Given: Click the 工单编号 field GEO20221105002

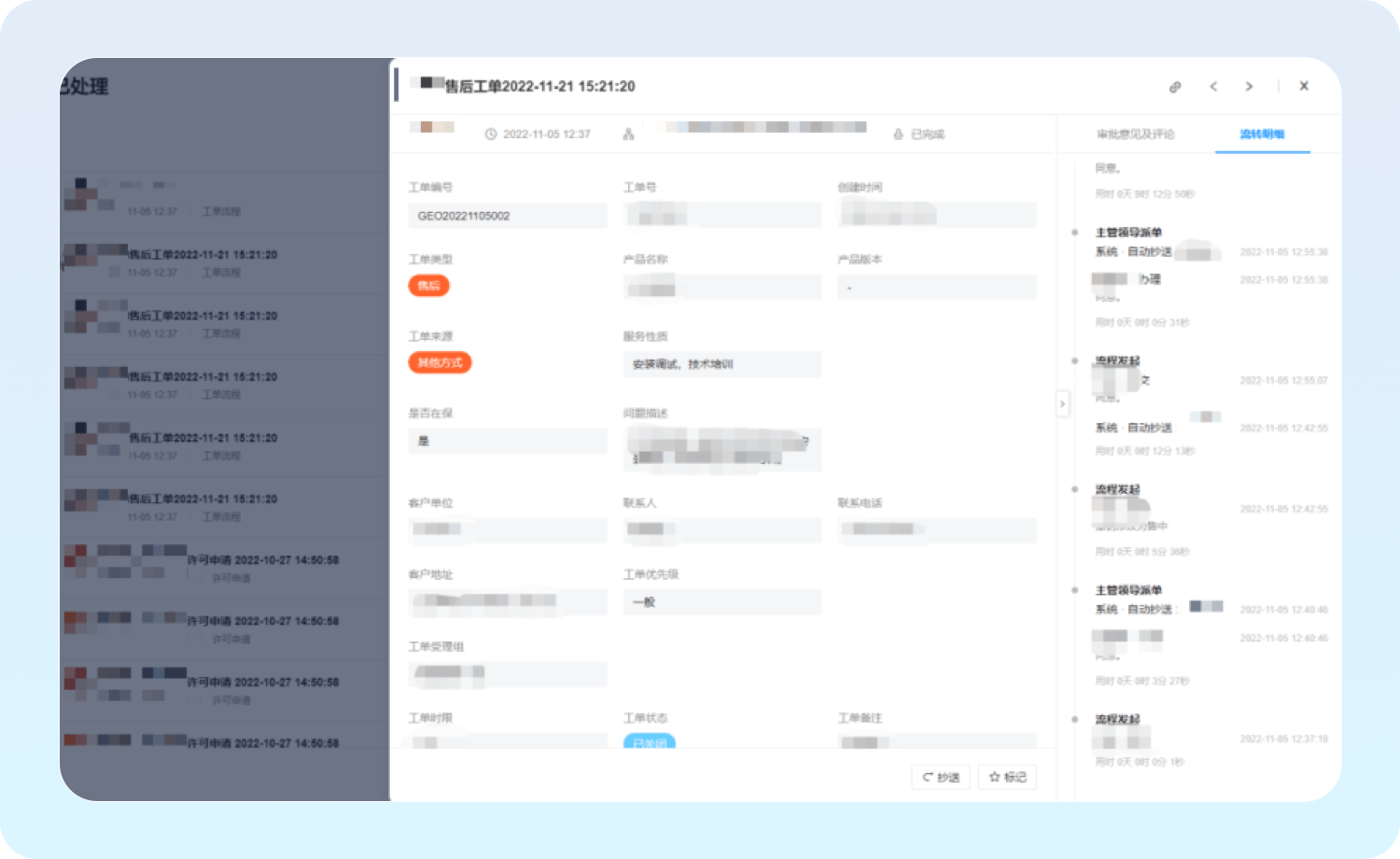Looking at the screenshot, I should coord(507,216).
